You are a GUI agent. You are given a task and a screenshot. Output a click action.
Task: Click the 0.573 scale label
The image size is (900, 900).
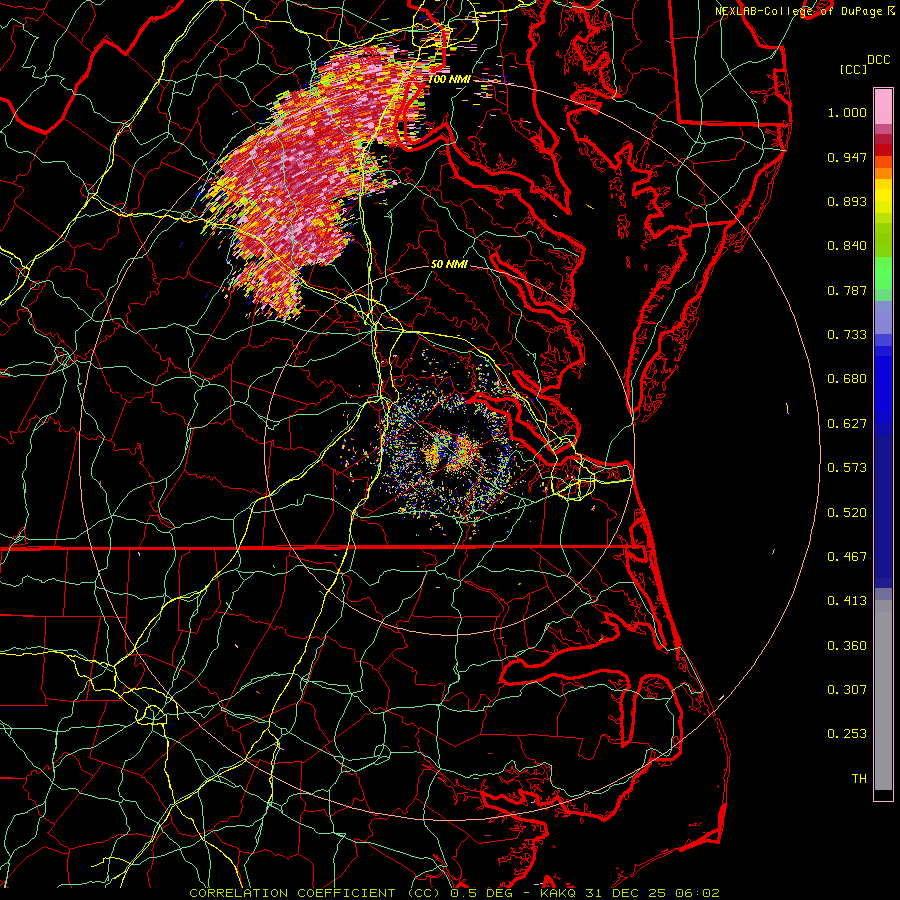click(x=847, y=468)
